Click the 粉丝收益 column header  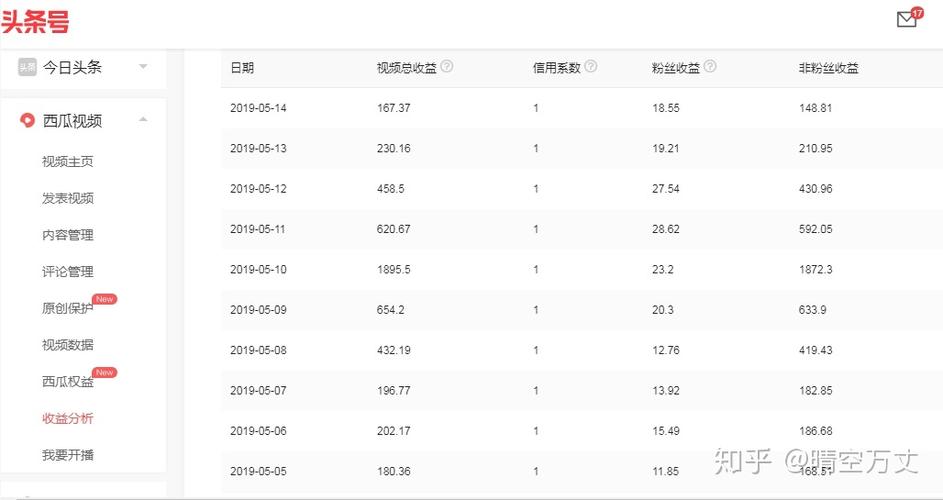coord(676,68)
